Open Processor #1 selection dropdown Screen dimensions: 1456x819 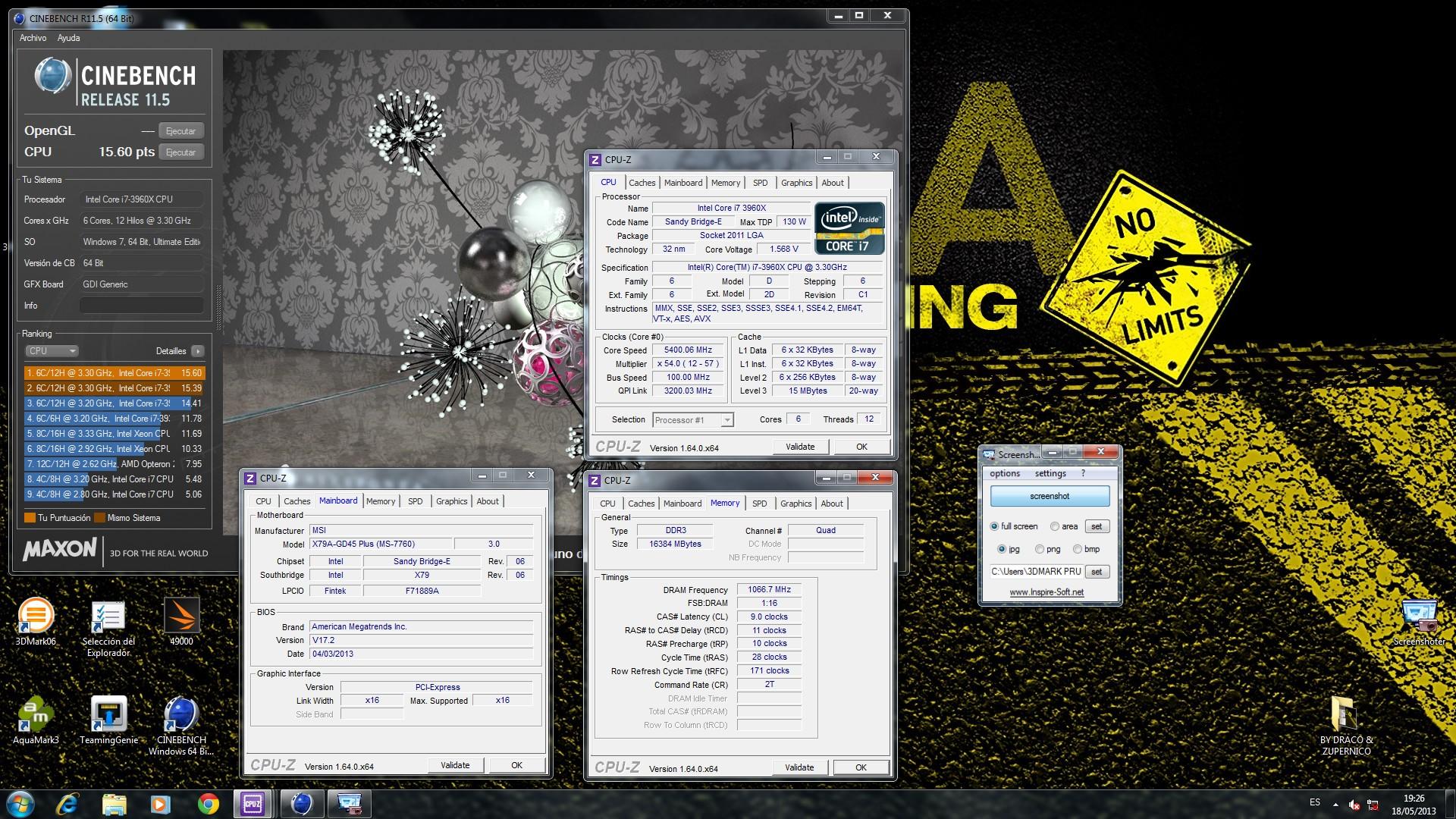point(692,420)
